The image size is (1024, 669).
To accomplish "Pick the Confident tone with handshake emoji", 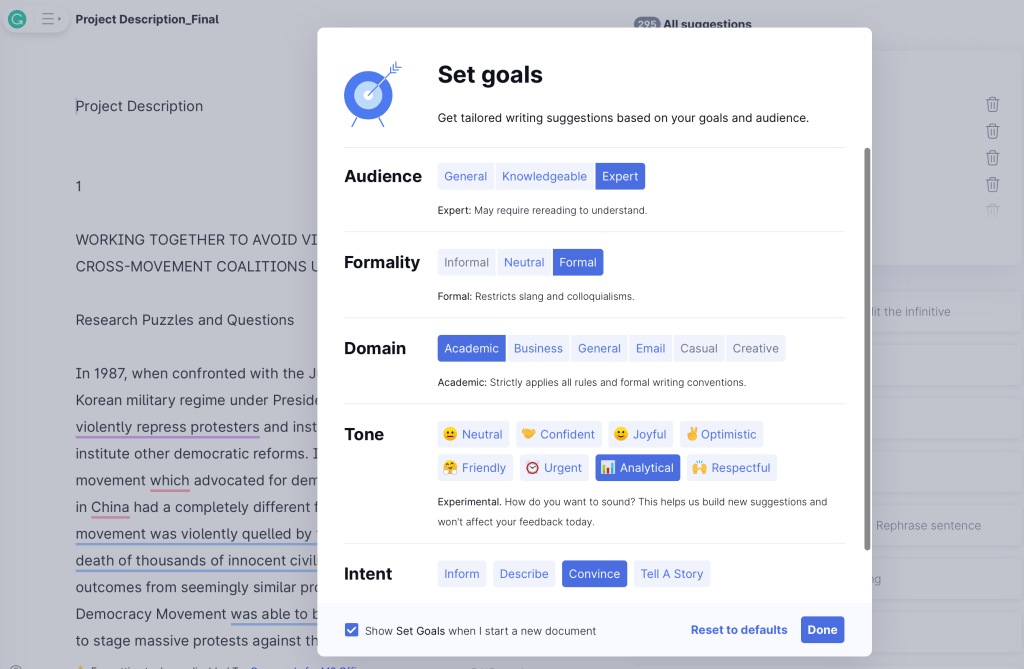I will click(558, 434).
